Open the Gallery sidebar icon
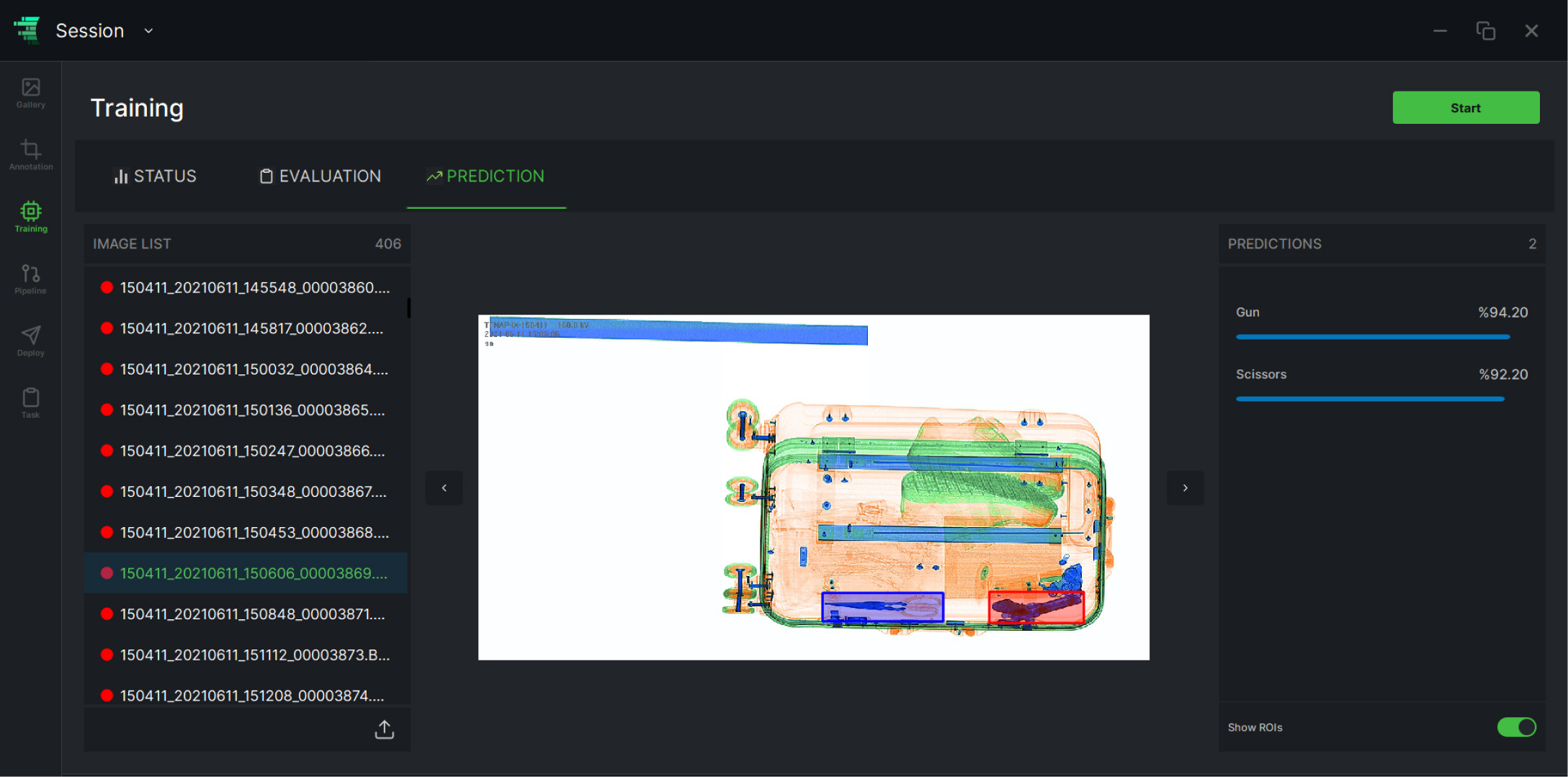1568x777 pixels. pos(30,94)
